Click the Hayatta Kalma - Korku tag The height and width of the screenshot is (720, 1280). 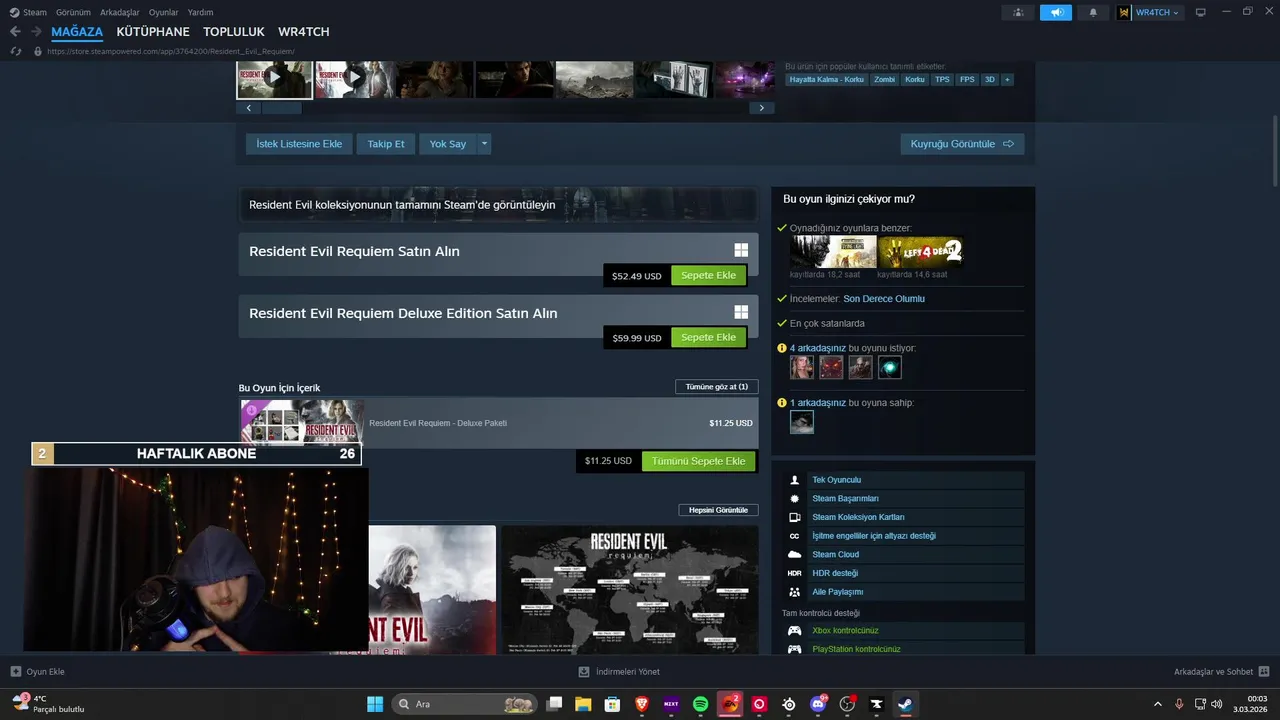click(827, 79)
